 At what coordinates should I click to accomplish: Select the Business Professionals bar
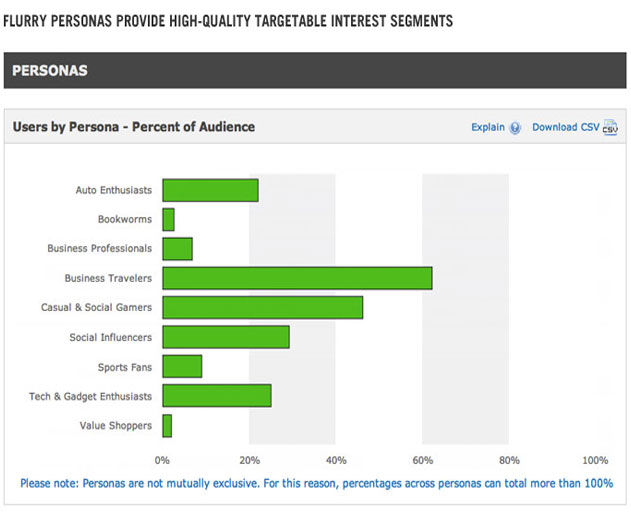(177, 249)
